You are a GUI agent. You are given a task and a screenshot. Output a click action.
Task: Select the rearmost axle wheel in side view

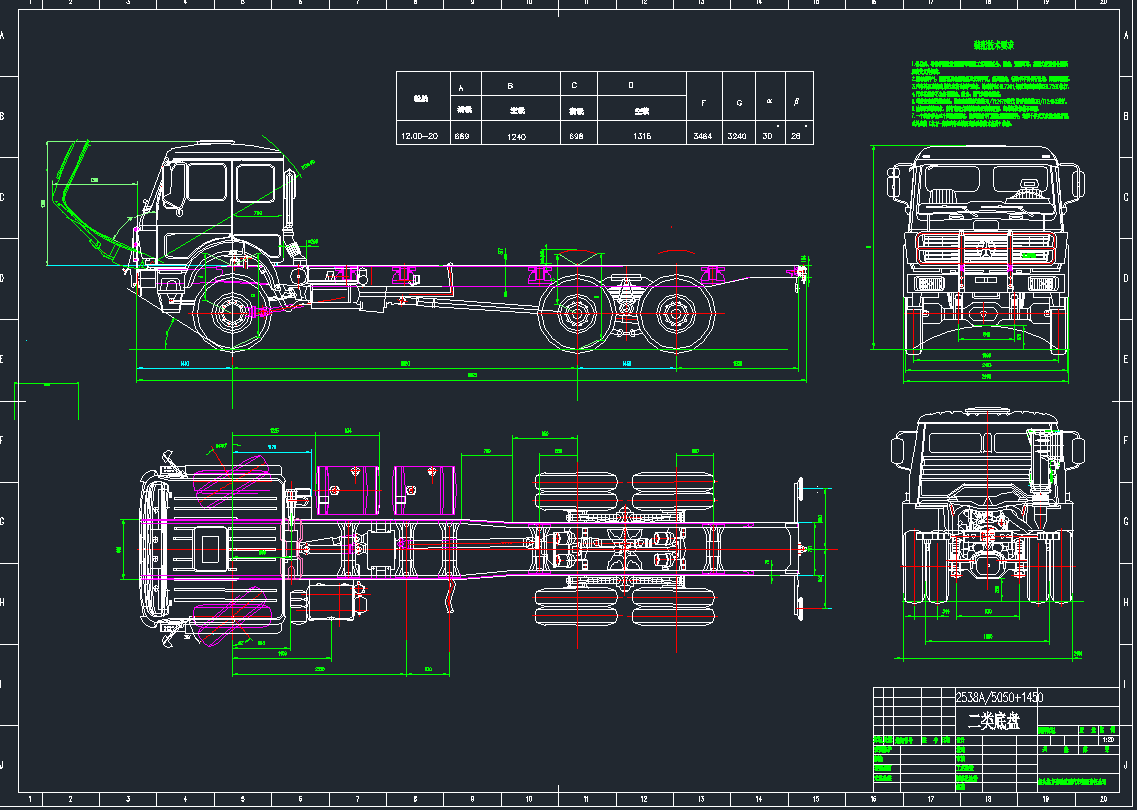click(x=676, y=314)
